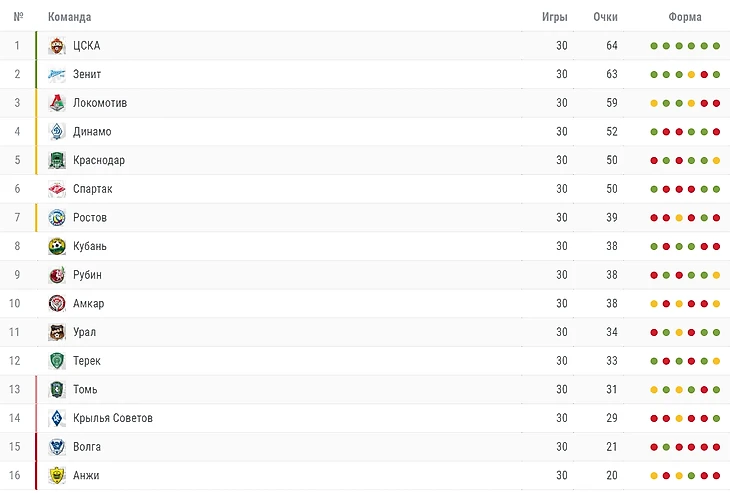Viewport: 730px width, 493px height.
Task: Click the Зенит club crest
Action: (57, 74)
